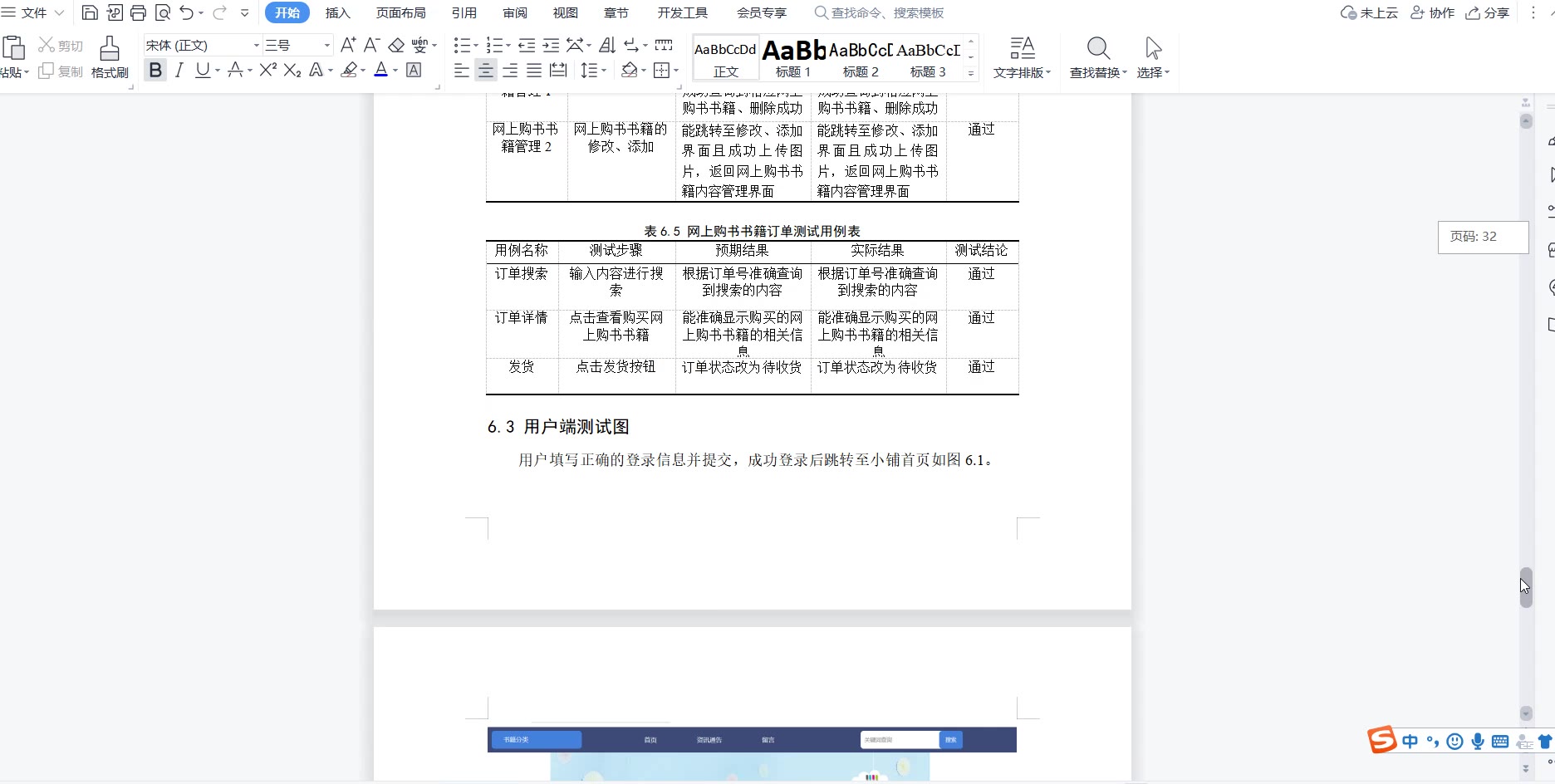Click the Print icon
The width and height of the screenshot is (1555, 784).
(x=138, y=12)
